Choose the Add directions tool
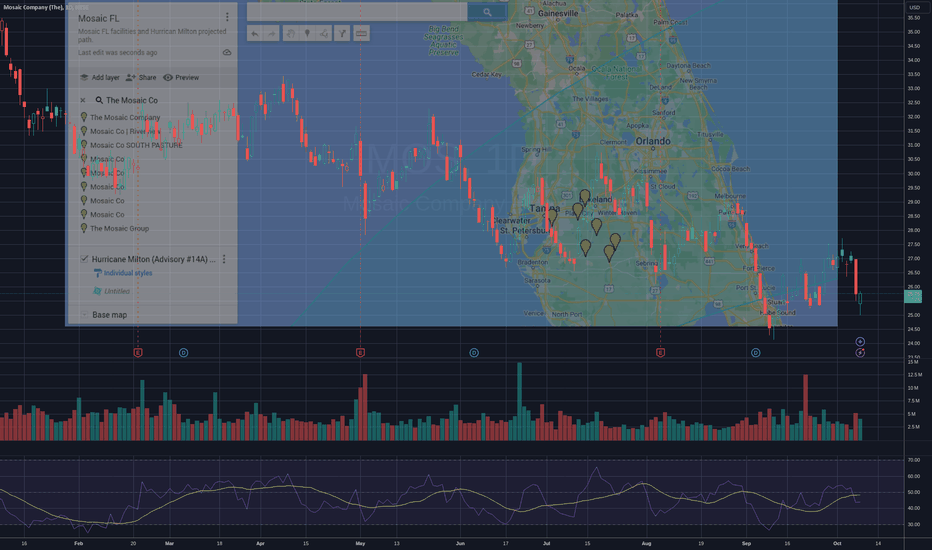The image size is (932, 550). click(342, 33)
